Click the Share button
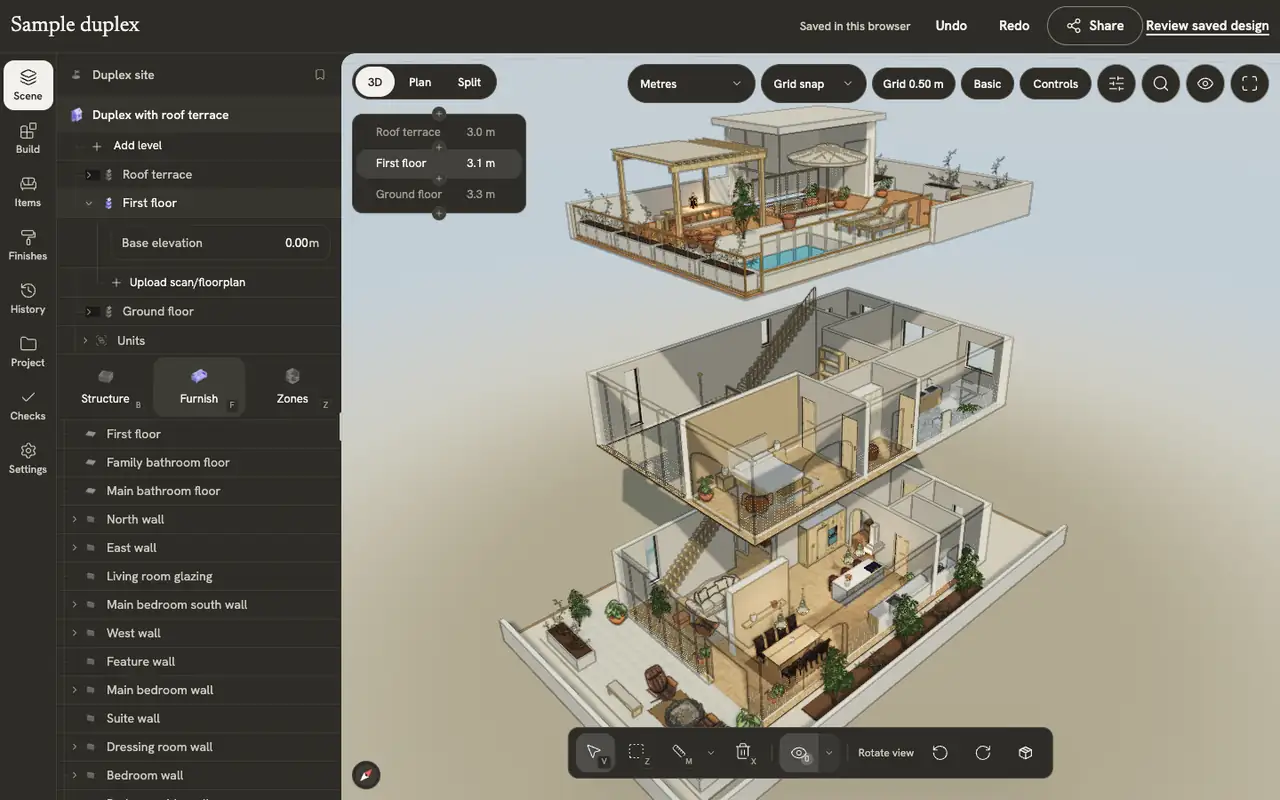This screenshot has width=1280, height=800. tap(1095, 26)
